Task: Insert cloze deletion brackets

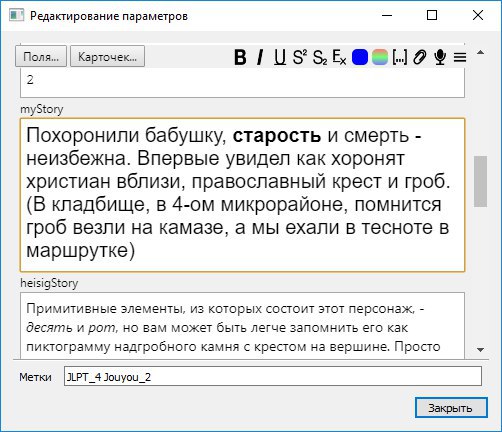Action: point(400,57)
